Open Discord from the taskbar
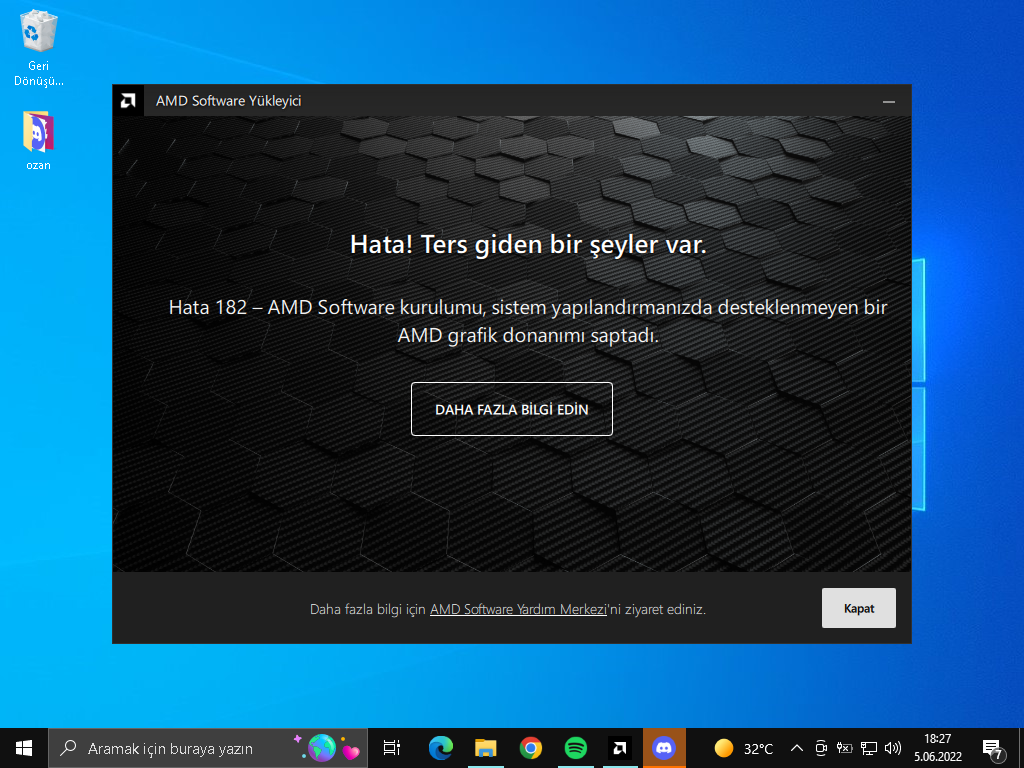1024x768 pixels. [664, 748]
